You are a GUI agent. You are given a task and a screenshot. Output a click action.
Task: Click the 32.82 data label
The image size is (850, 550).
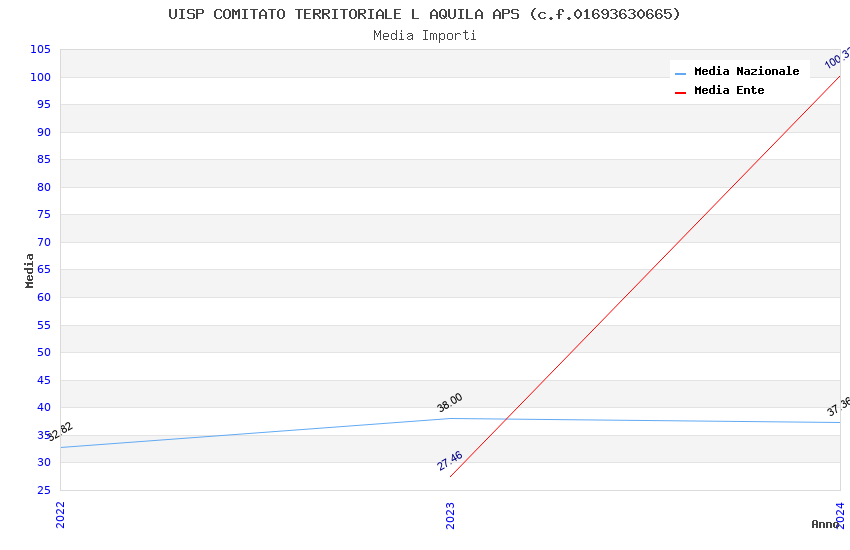(60, 432)
